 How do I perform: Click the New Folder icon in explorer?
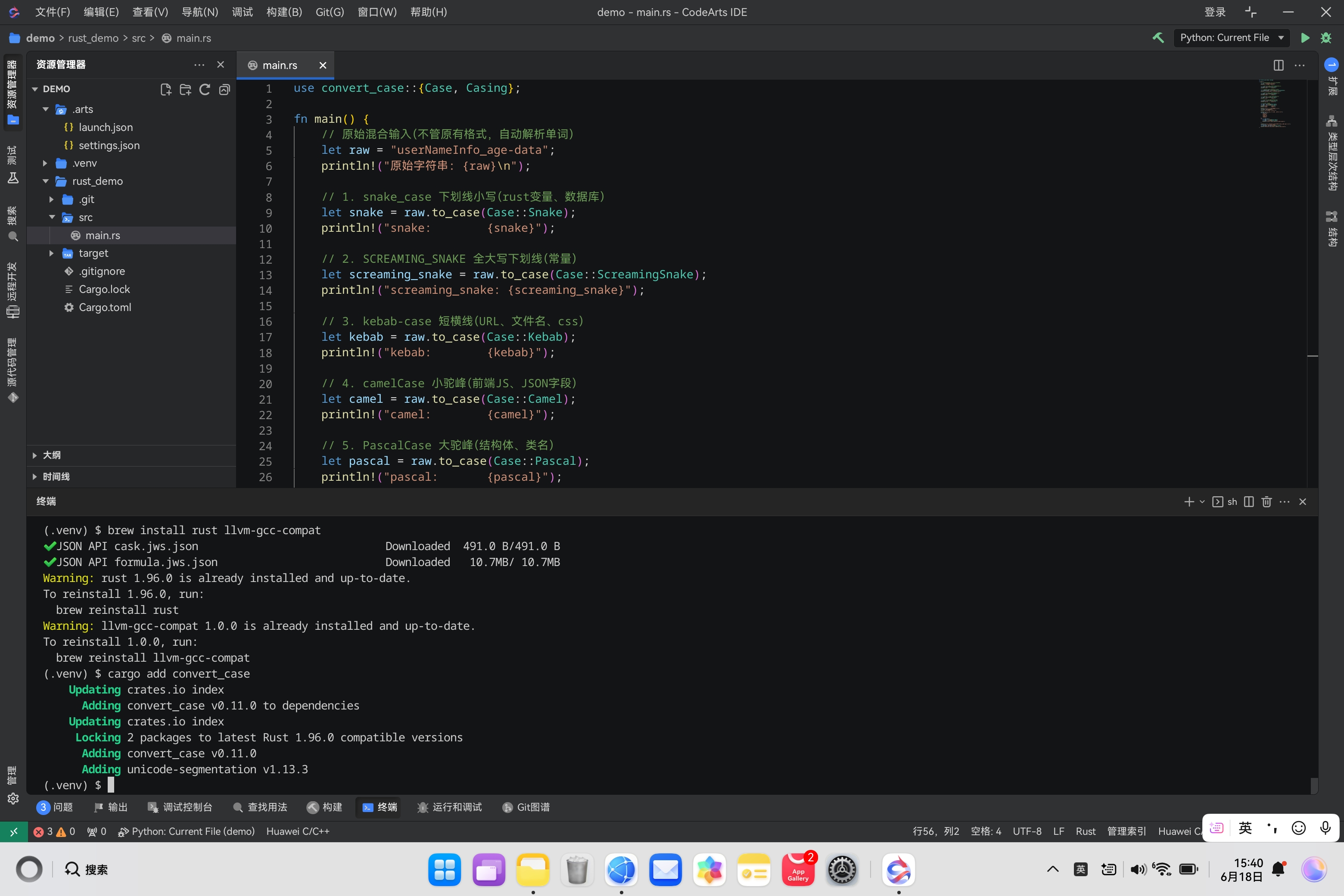click(x=185, y=89)
